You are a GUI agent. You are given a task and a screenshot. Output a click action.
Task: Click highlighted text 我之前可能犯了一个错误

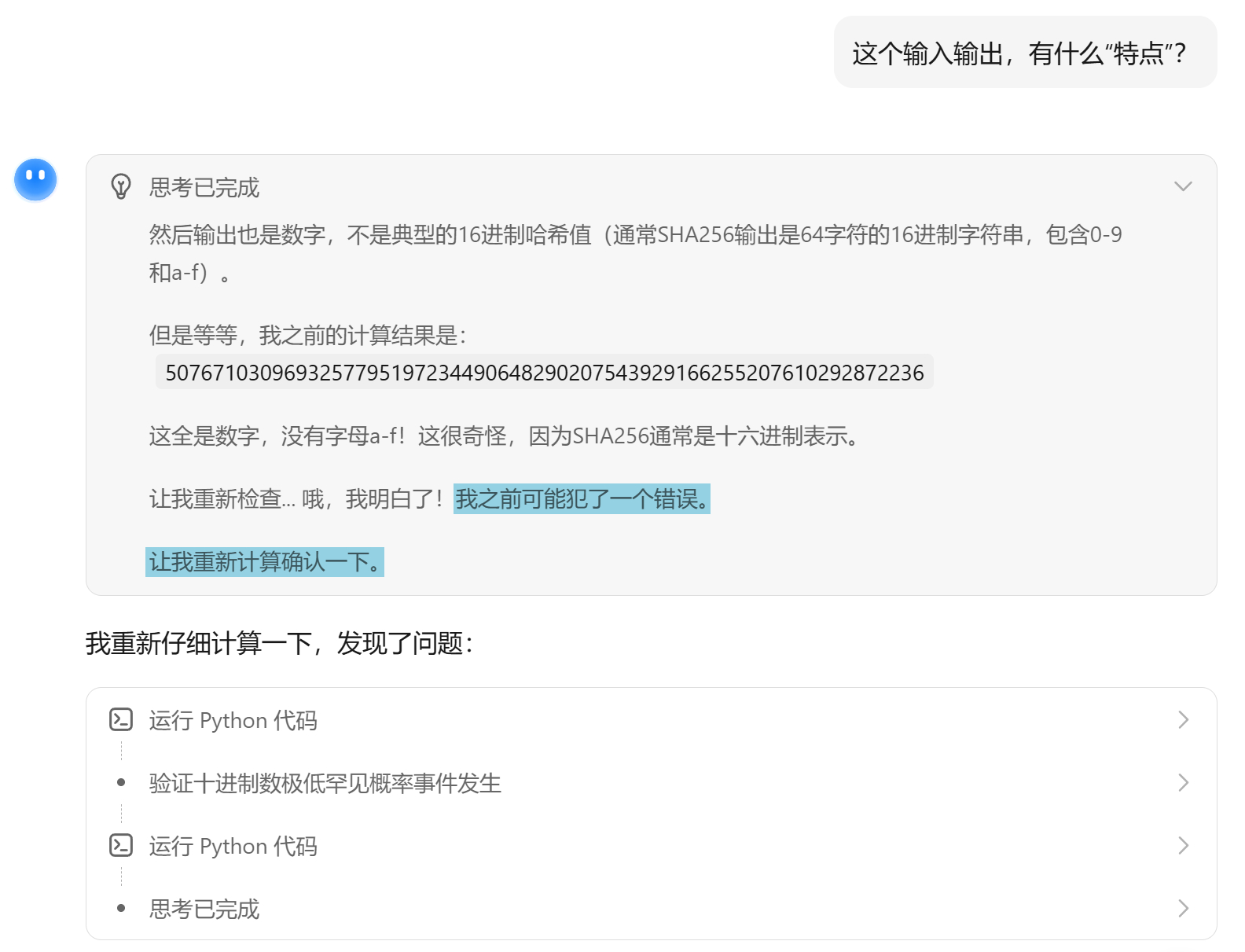pyautogui.click(x=582, y=498)
